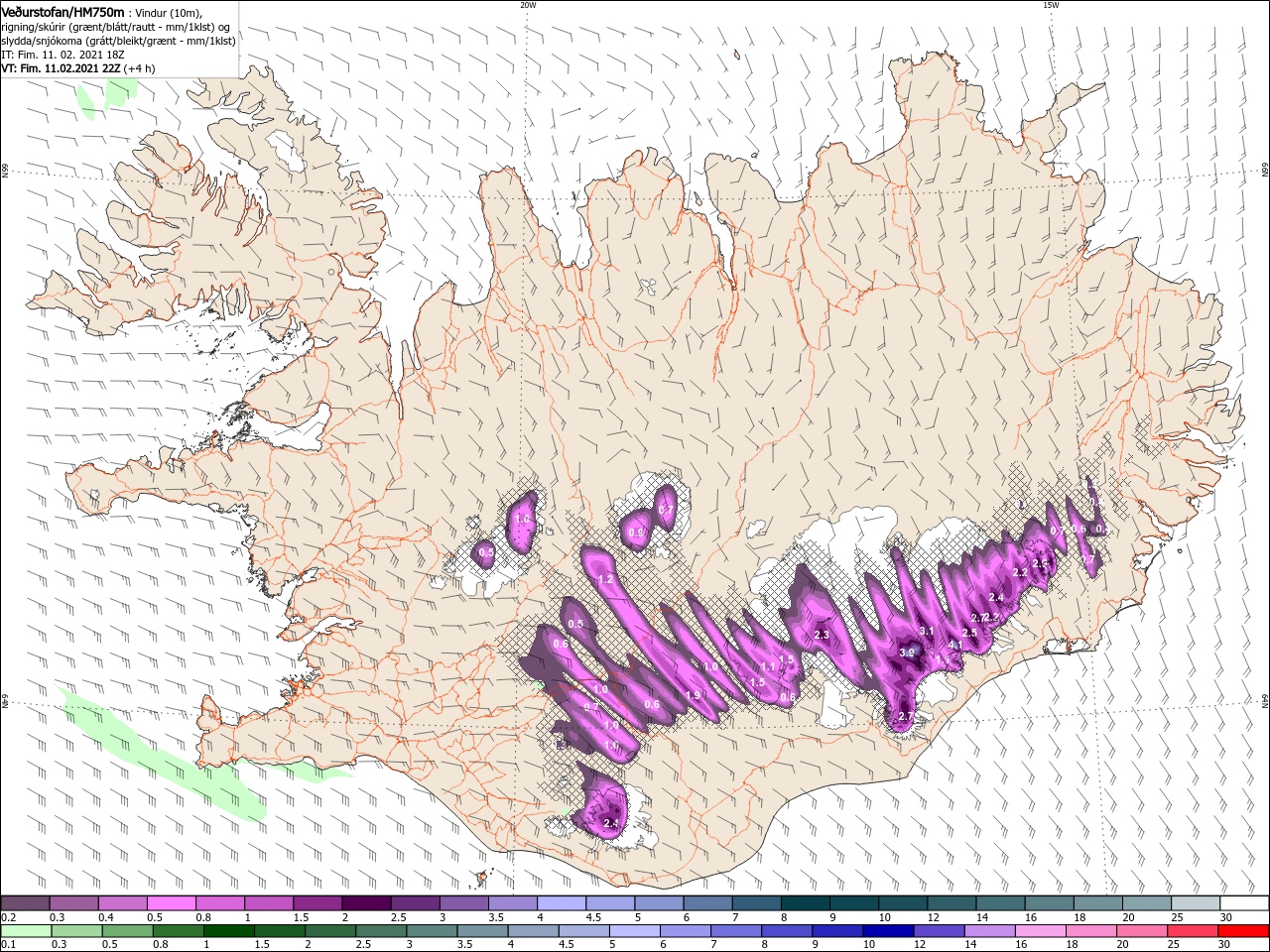Click the '20W' longitude label at top

pyautogui.click(x=528, y=5)
